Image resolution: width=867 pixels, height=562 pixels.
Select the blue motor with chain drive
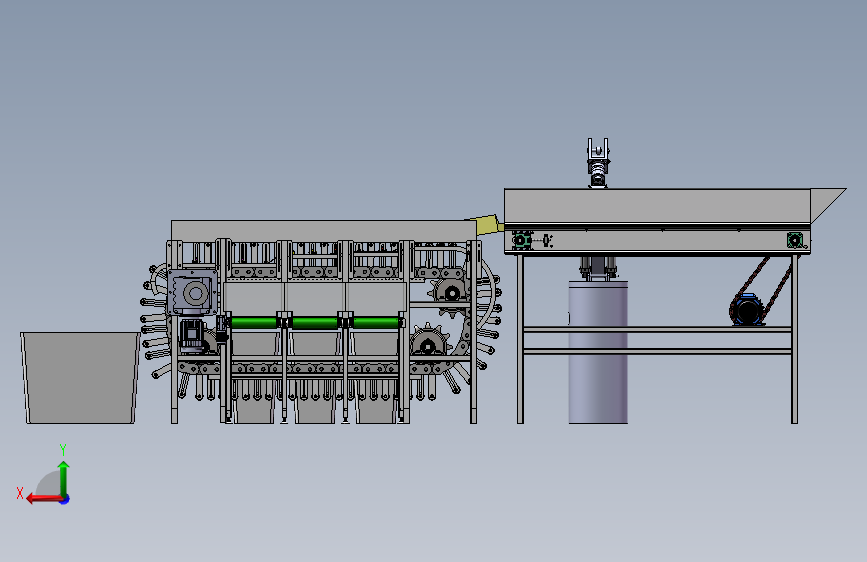748,310
